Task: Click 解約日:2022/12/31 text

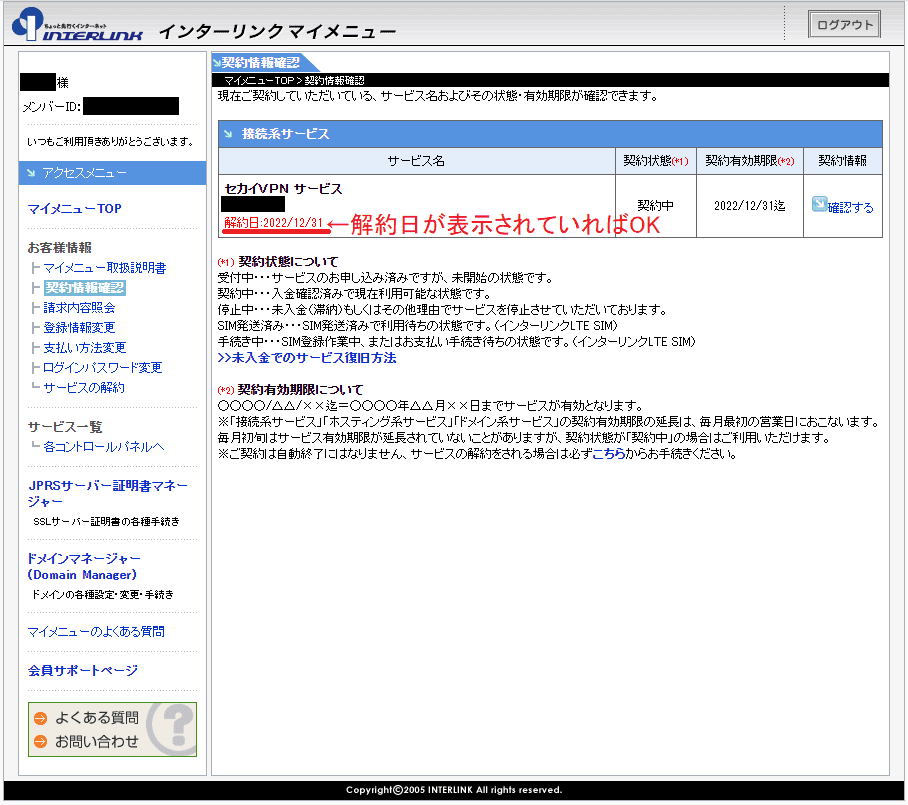Action: coord(273,222)
